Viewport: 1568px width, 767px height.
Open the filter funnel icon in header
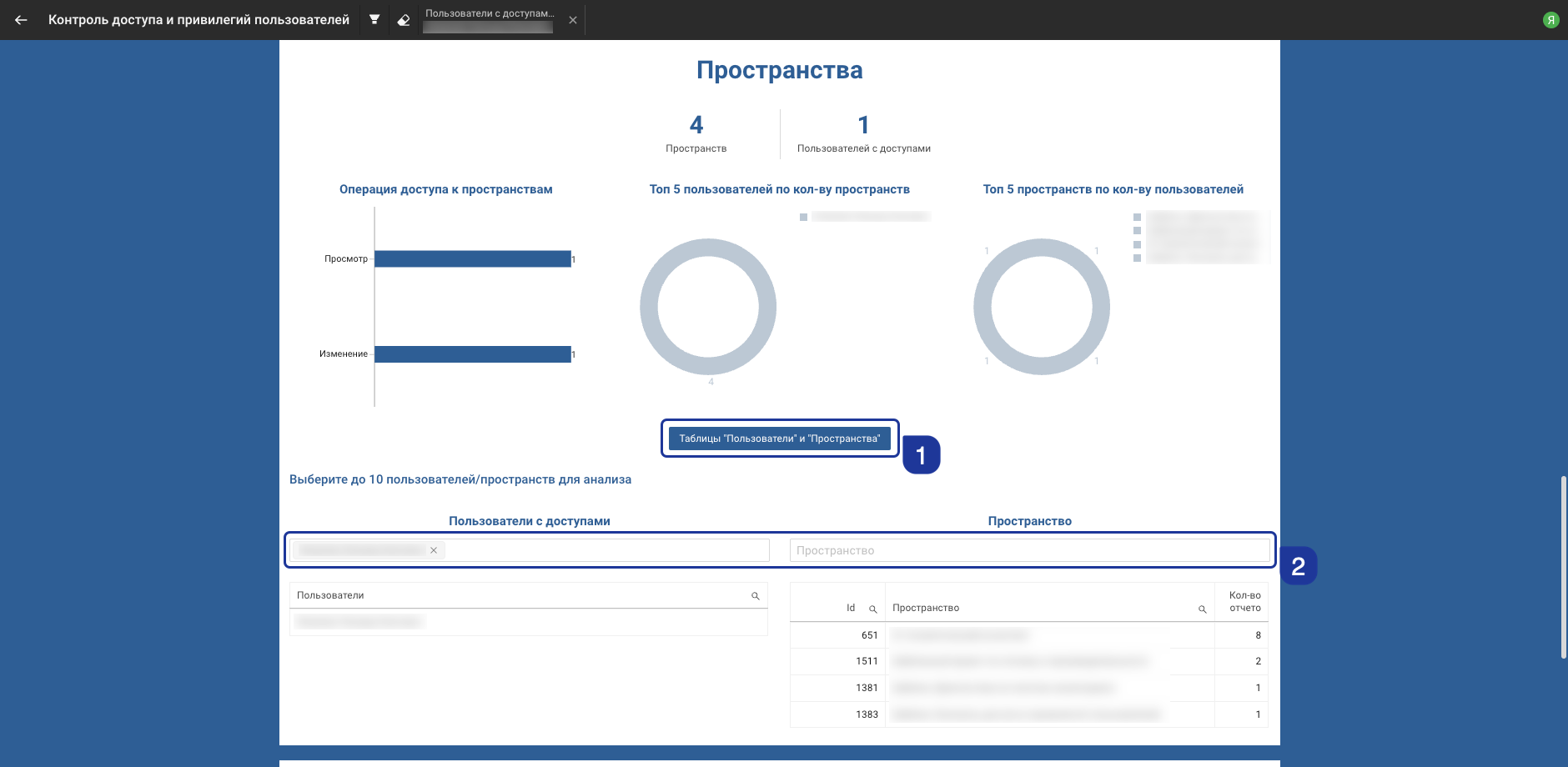[x=374, y=20]
